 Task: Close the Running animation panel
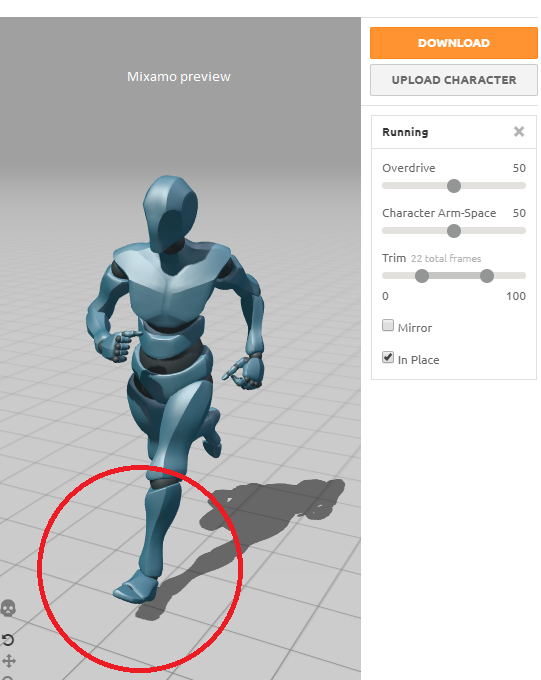[519, 131]
